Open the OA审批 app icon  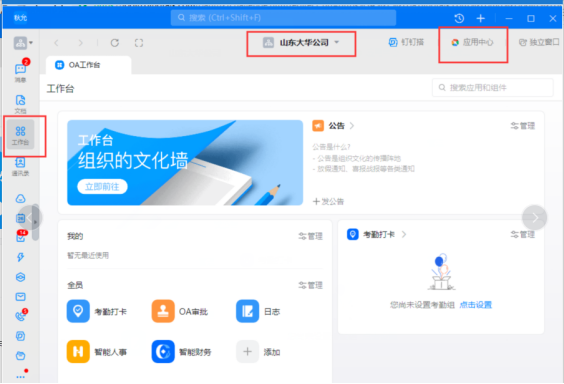[x=163, y=311]
